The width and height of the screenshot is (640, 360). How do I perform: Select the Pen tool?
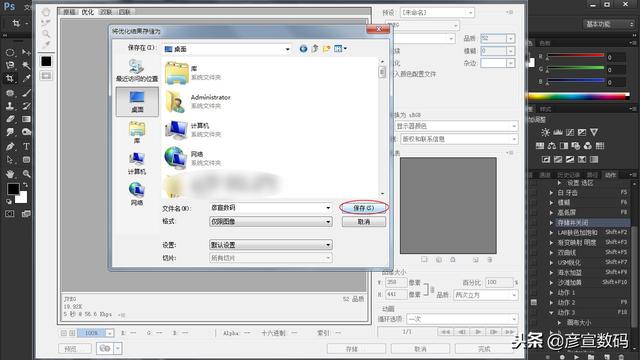pos(10,146)
